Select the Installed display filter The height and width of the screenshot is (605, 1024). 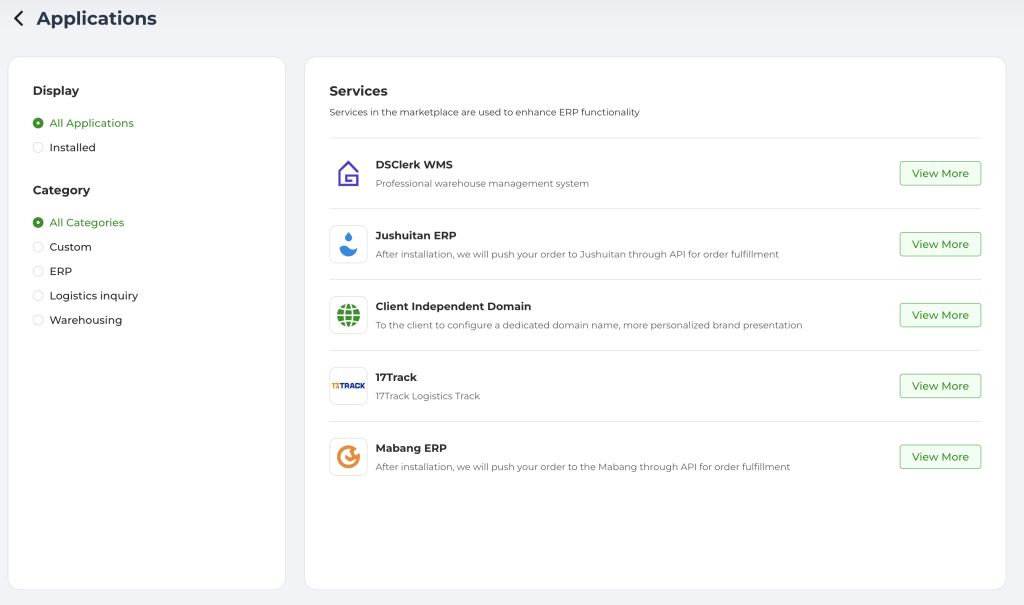[x=39, y=148]
